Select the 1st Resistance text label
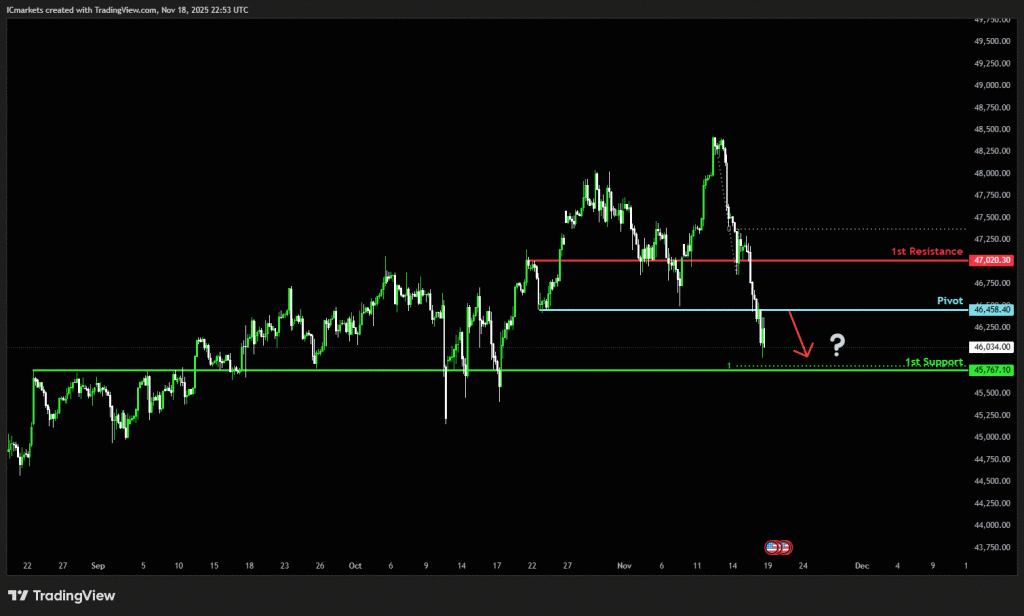This screenshot has width=1024, height=616. point(926,252)
